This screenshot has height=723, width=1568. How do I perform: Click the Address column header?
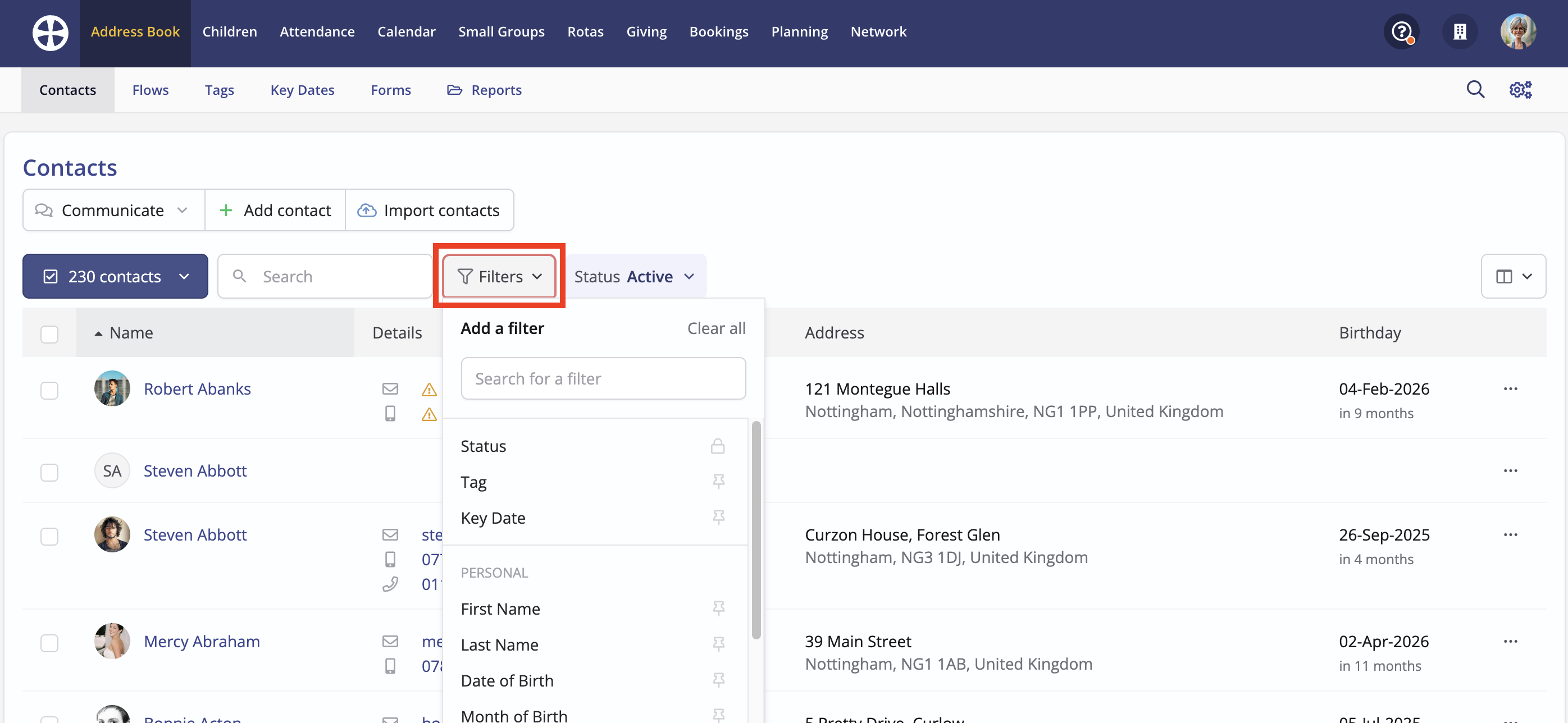tap(834, 333)
